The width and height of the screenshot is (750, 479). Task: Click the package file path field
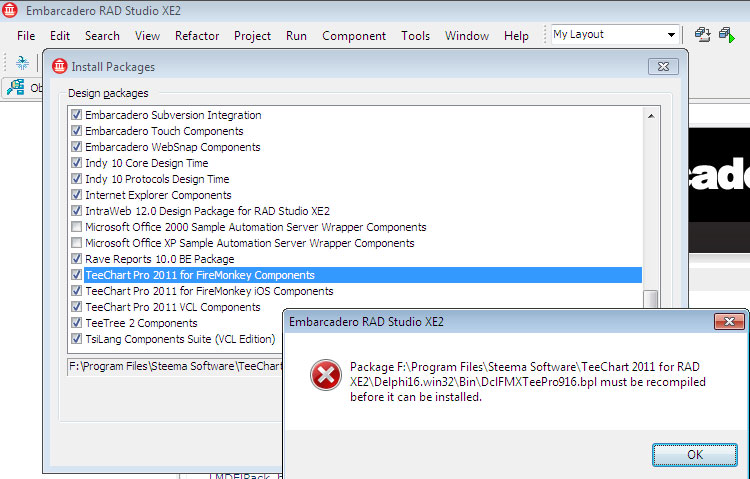[175, 367]
